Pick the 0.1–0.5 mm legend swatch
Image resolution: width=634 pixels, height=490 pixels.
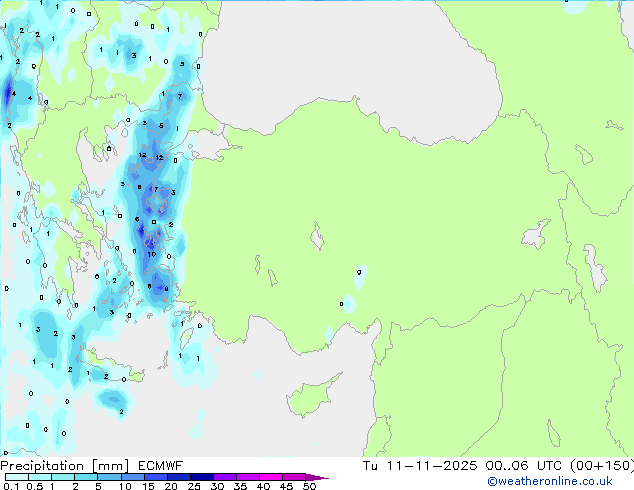pos(17,477)
